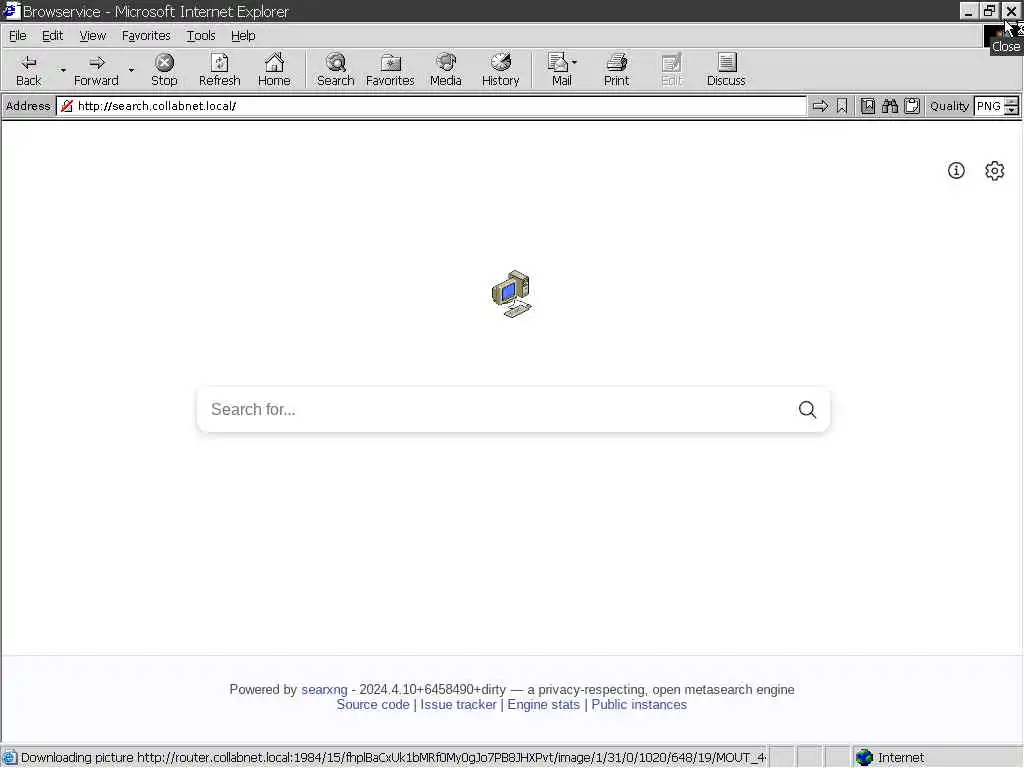
Task: Open the History toolbar panel
Action: point(500,69)
